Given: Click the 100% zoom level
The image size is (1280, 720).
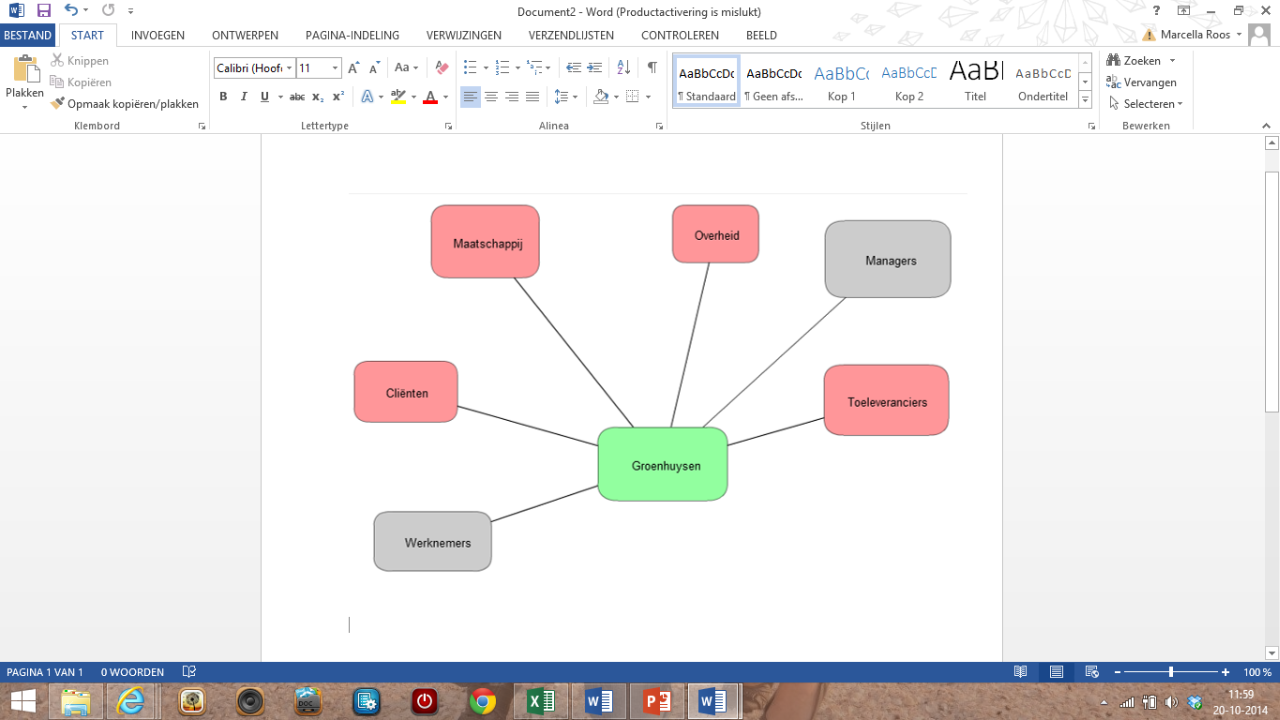Looking at the screenshot, I should 1257,672.
